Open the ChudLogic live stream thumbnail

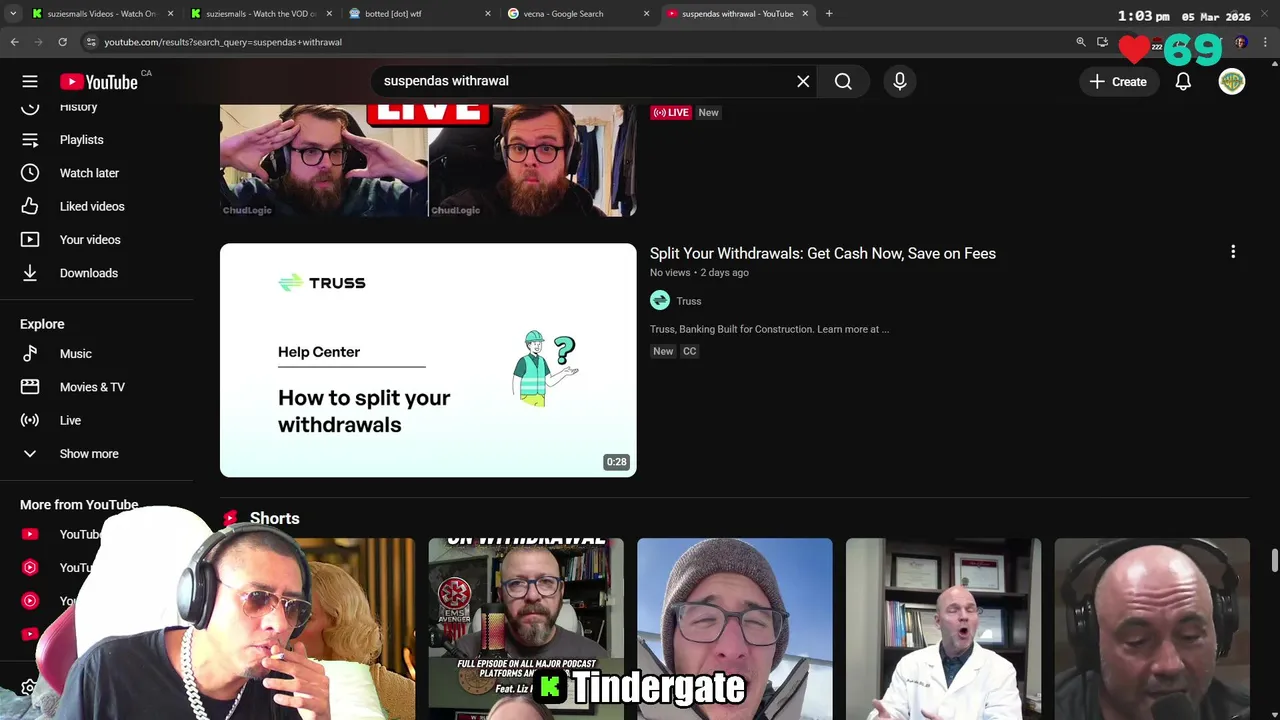click(428, 161)
